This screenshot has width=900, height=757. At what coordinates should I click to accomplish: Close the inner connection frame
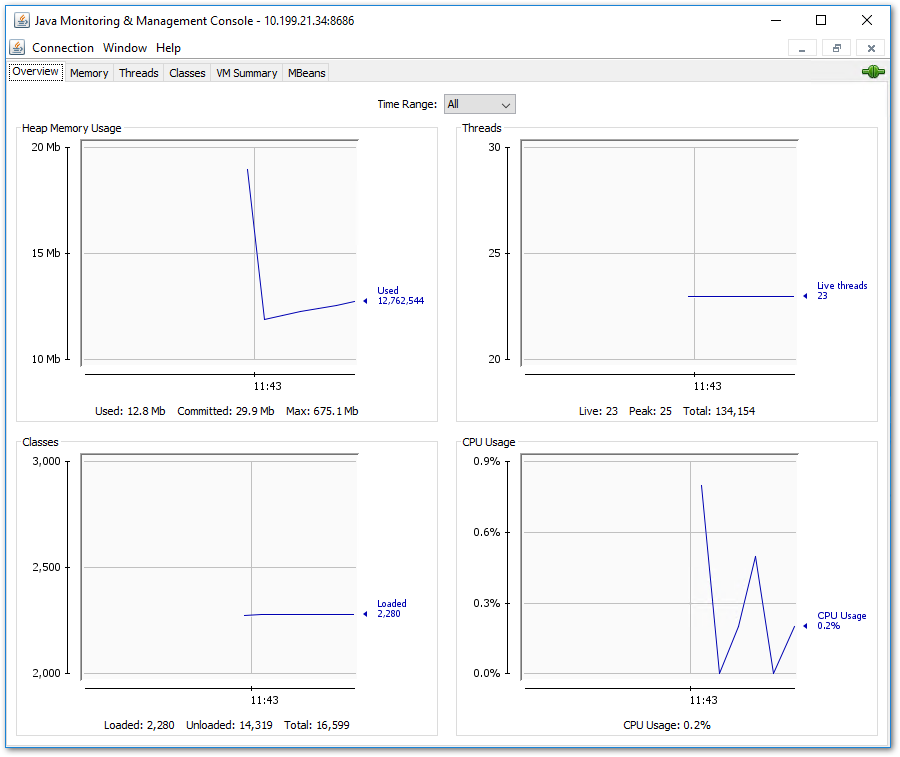pos(871,48)
